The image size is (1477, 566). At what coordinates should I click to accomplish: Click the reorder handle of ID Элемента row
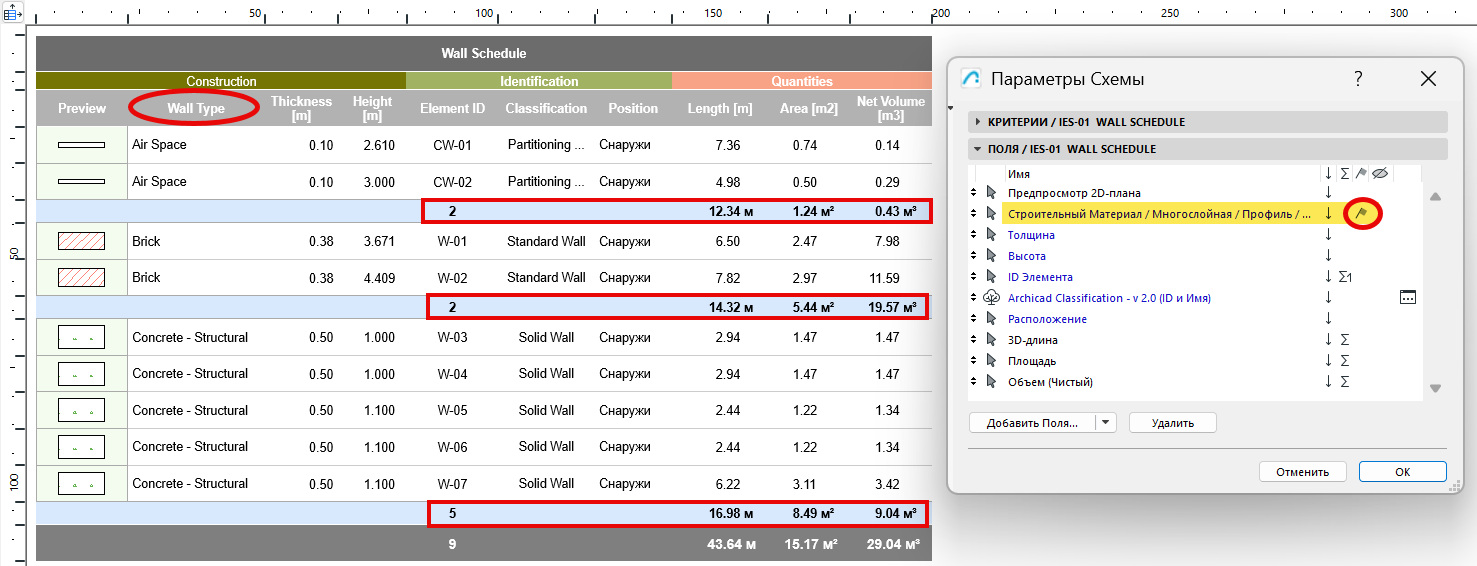point(973,277)
